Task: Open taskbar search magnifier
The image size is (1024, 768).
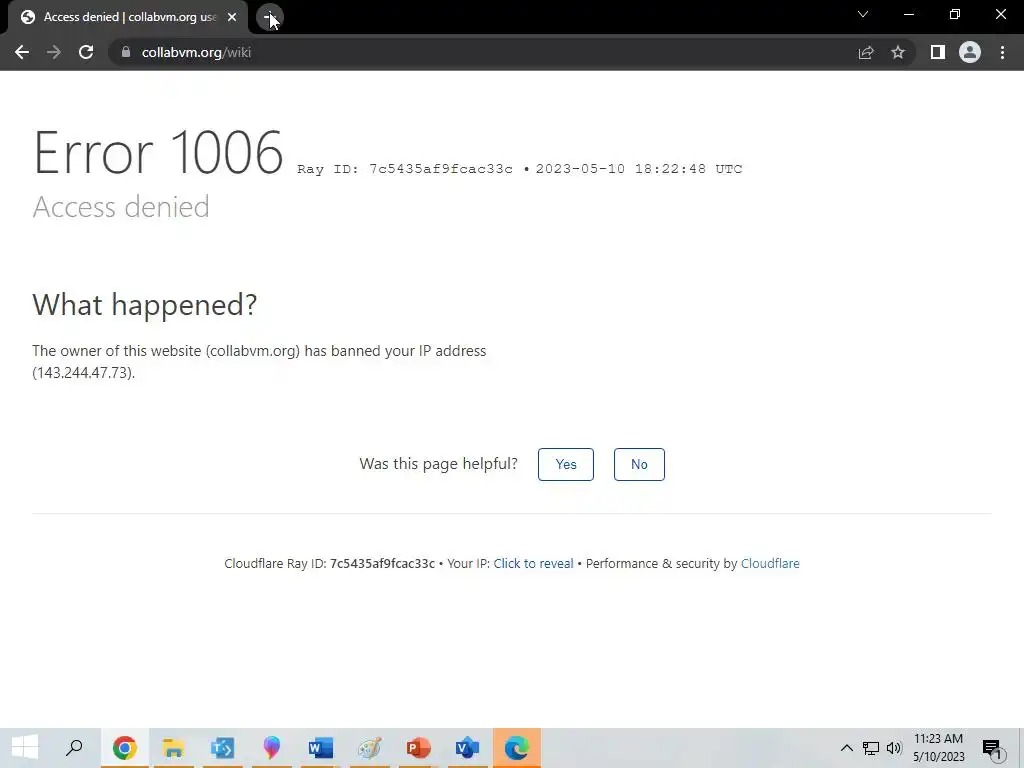Action: coord(74,748)
